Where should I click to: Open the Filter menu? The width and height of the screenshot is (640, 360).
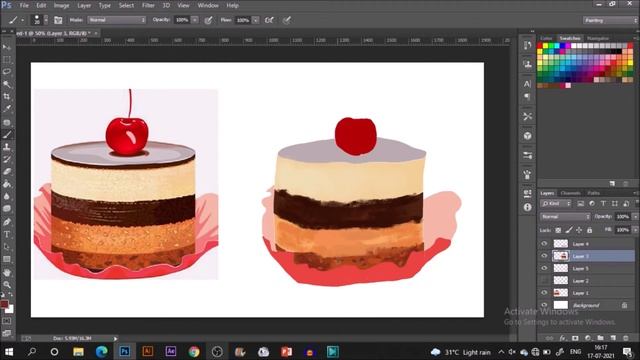(x=148, y=5)
